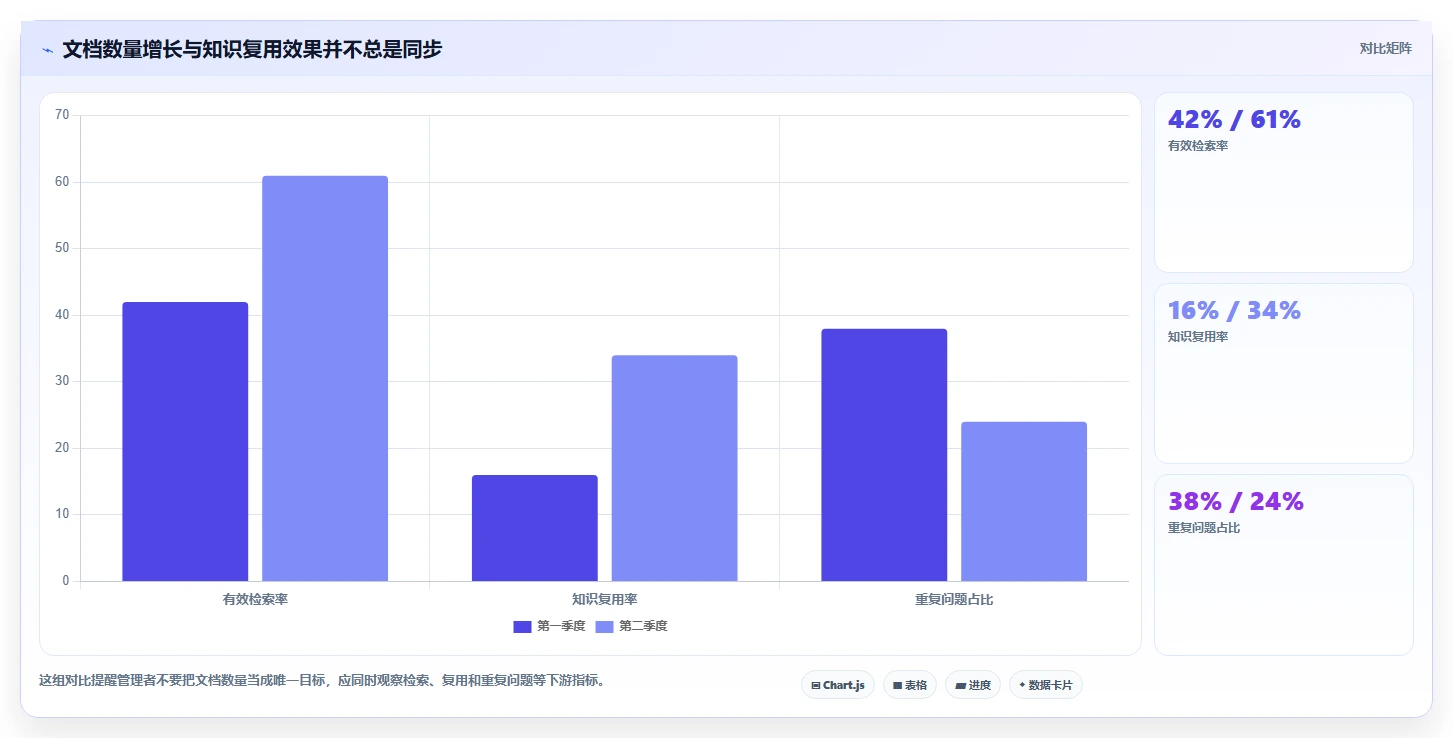Click the 50 tick on the y-axis
The image size is (1453, 738).
(x=62, y=248)
